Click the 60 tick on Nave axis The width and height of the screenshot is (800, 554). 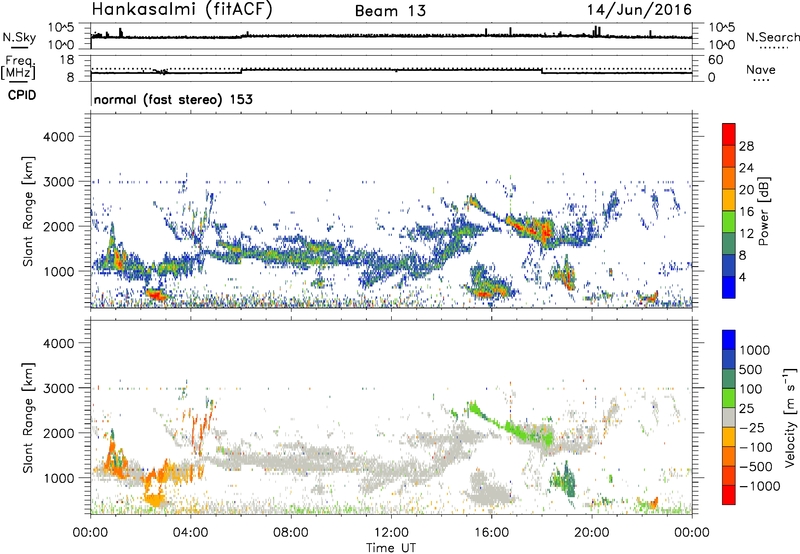(716, 60)
